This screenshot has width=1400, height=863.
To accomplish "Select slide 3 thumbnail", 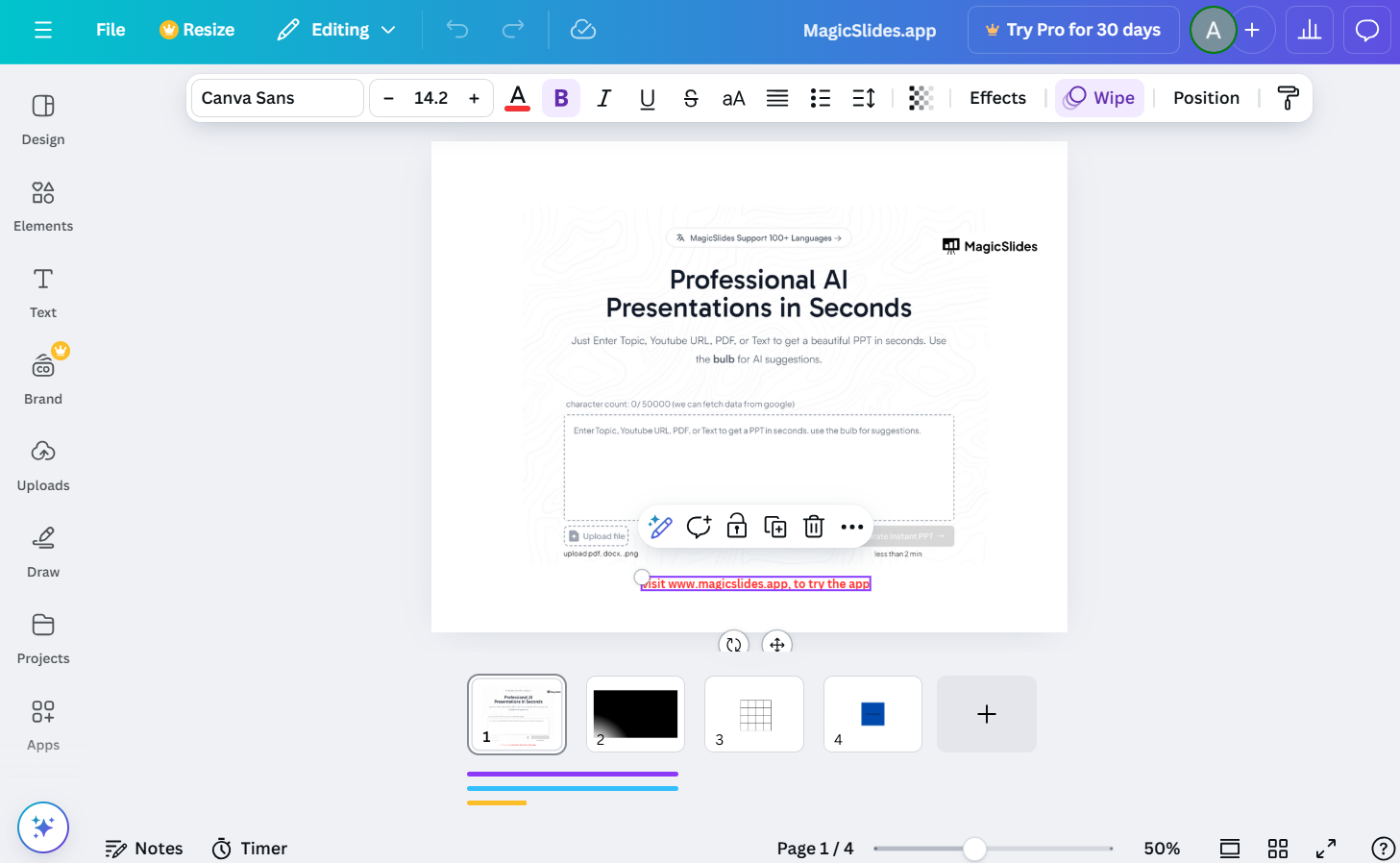I will click(x=754, y=714).
